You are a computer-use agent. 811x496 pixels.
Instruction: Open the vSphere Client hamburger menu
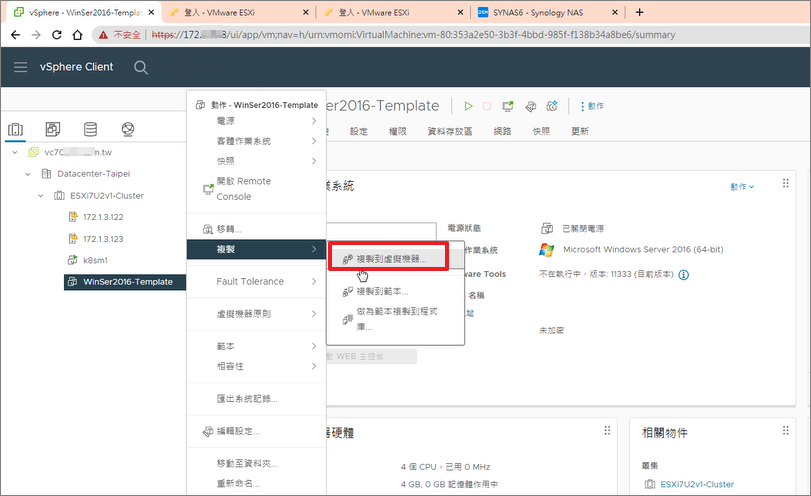click(20, 67)
